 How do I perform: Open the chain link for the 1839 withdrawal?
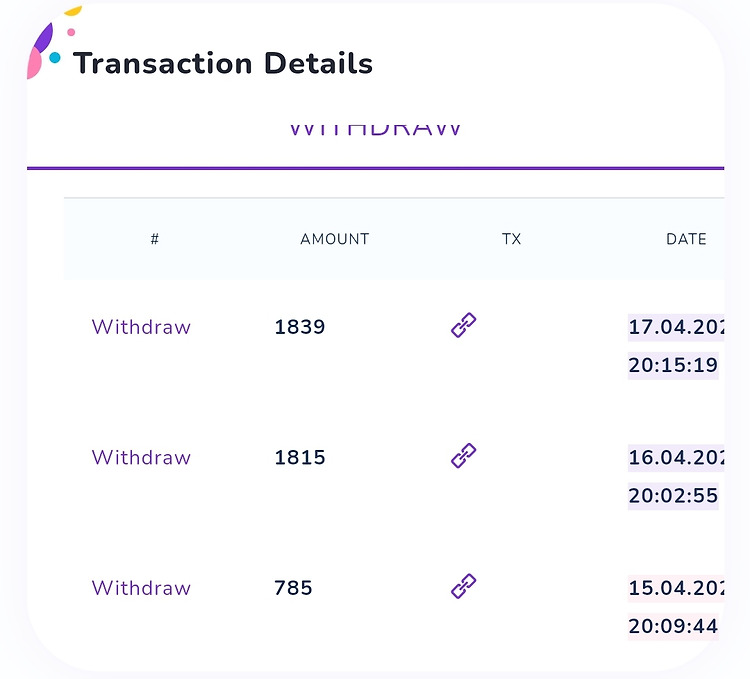tap(463, 325)
